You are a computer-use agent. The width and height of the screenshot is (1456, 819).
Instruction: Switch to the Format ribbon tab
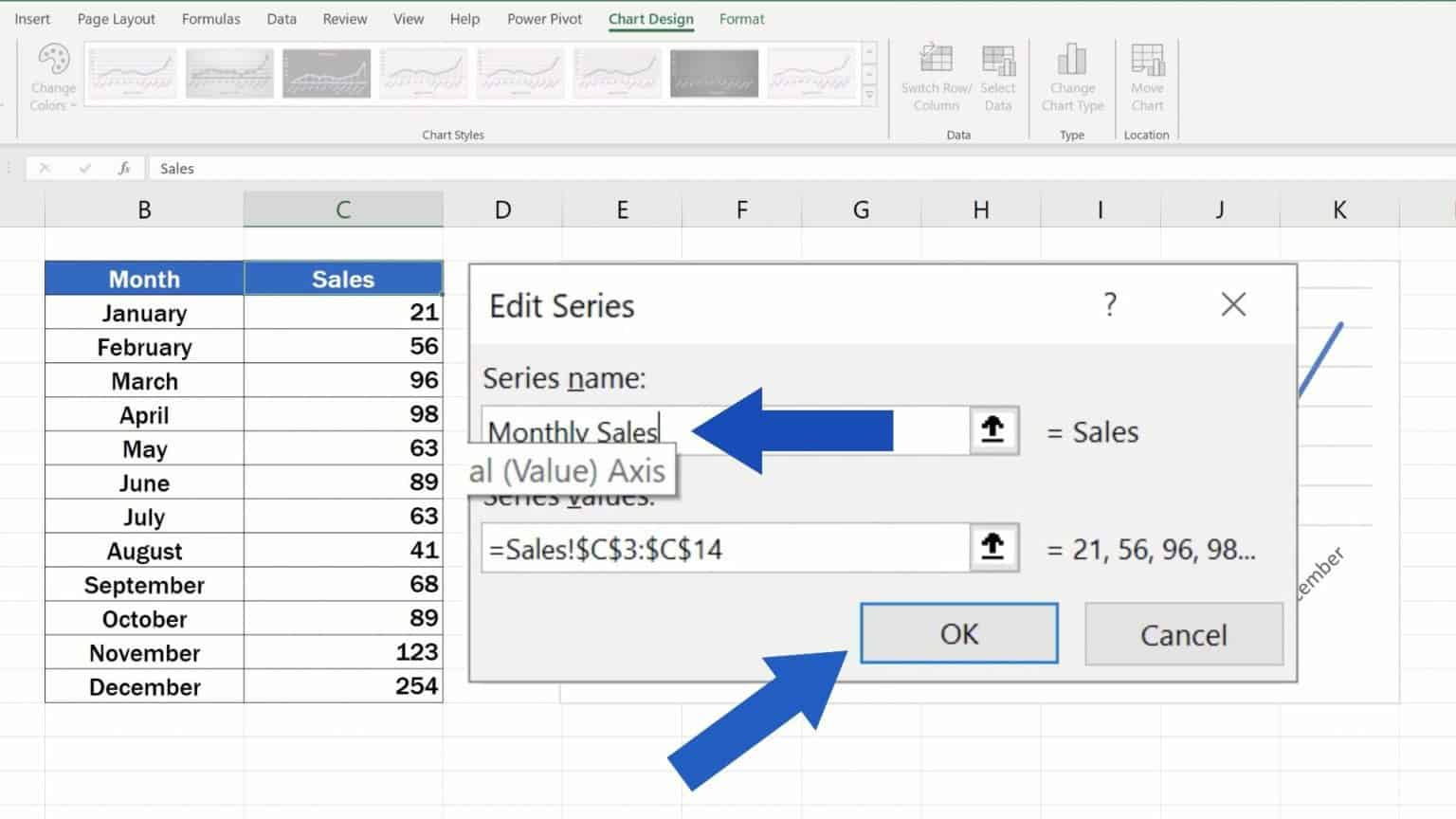click(x=742, y=18)
